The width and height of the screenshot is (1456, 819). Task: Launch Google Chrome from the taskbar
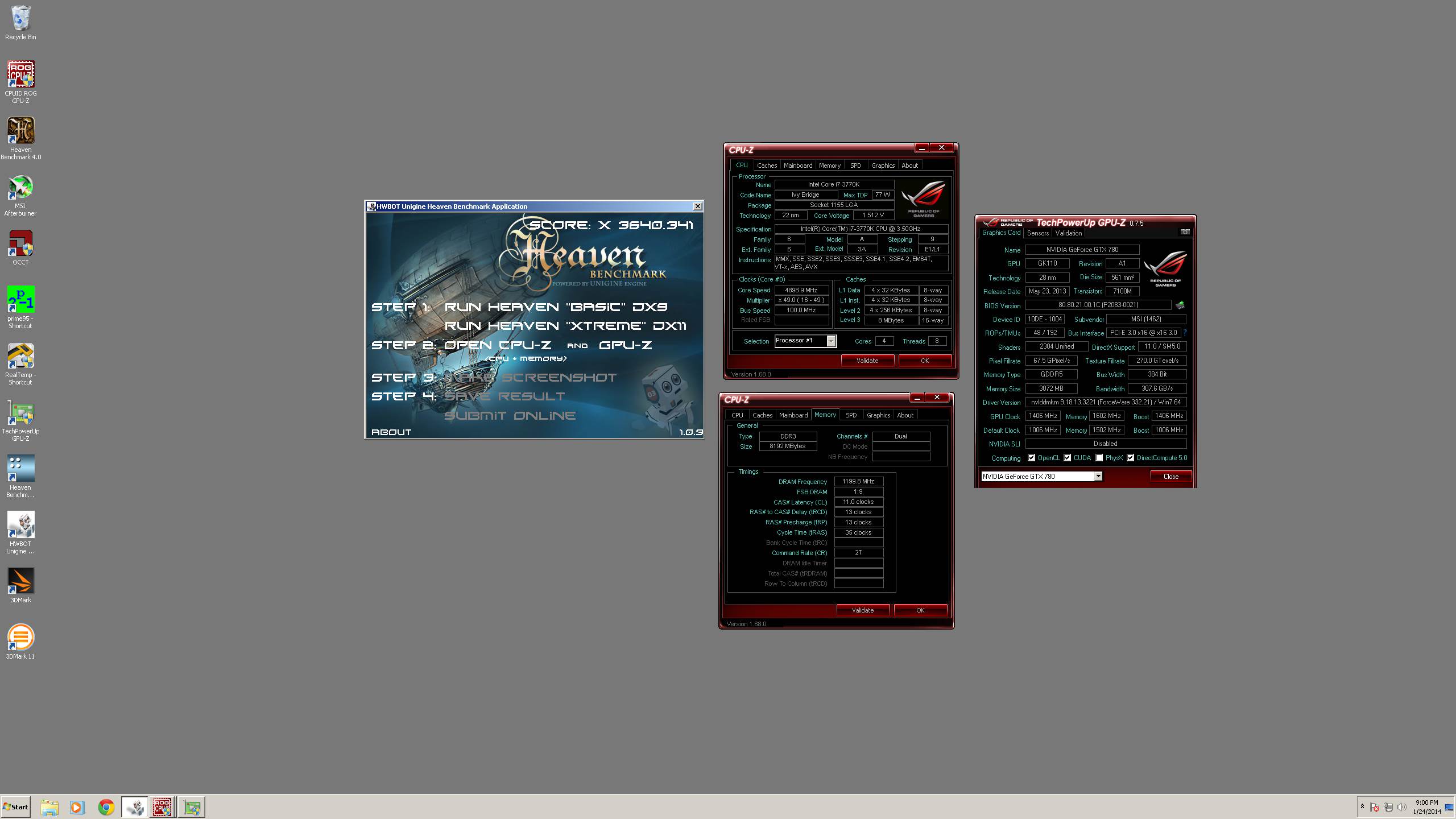(106, 807)
